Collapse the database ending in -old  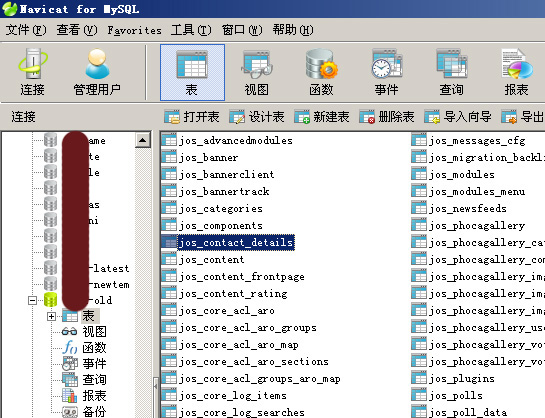32,300
